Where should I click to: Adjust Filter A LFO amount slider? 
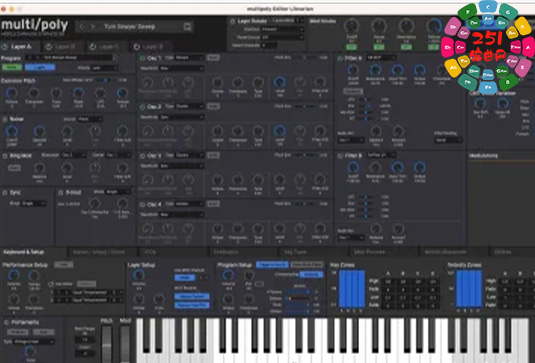[365, 100]
